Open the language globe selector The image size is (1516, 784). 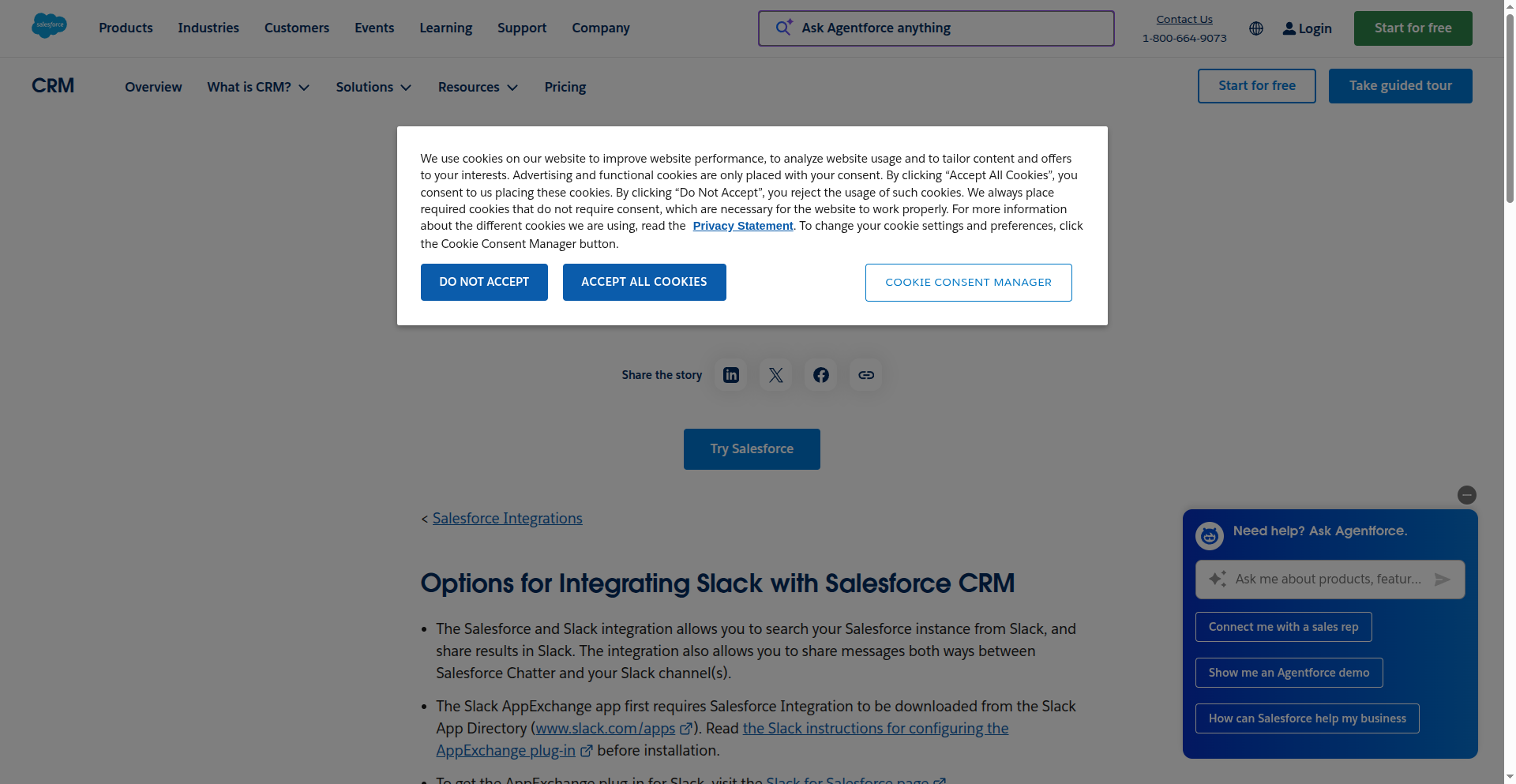pyautogui.click(x=1256, y=28)
